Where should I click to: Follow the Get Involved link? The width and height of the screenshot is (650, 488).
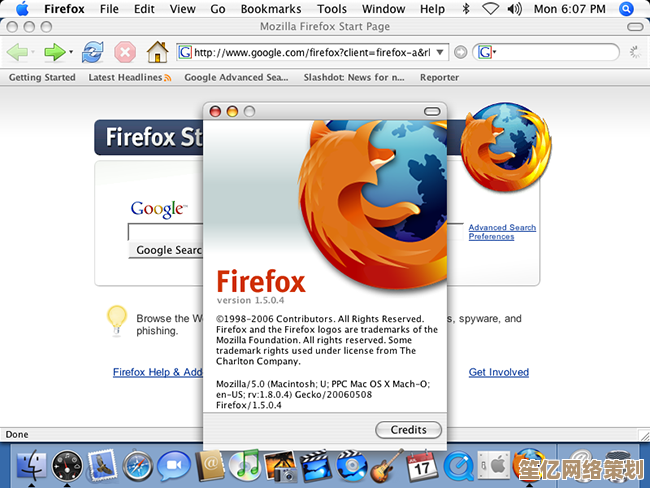498,372
